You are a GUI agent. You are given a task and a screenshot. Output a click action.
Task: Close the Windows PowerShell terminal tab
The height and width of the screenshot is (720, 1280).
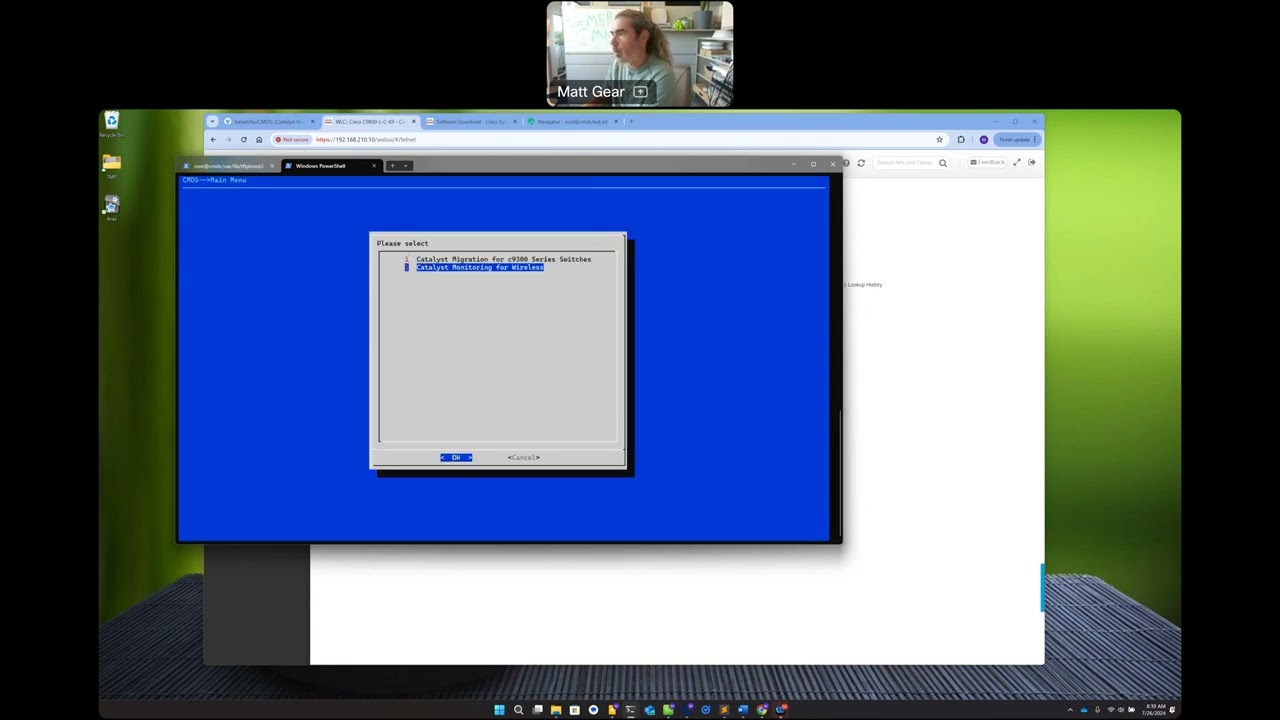point(374,166)
